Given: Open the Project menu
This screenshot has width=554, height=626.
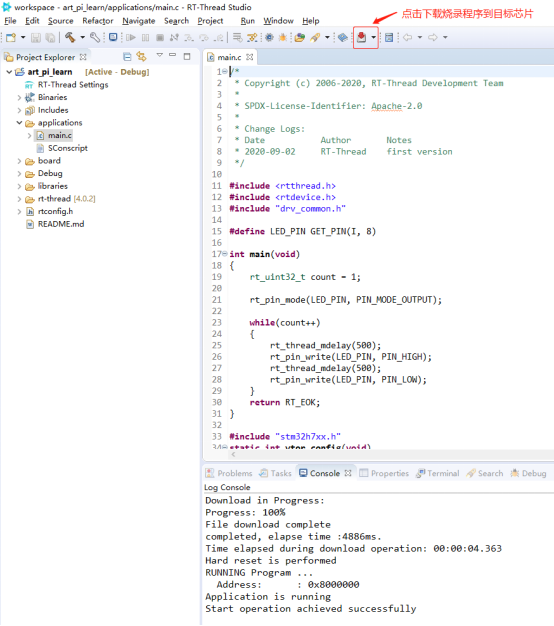Looking at the screenshot, I should pos(210,21).
